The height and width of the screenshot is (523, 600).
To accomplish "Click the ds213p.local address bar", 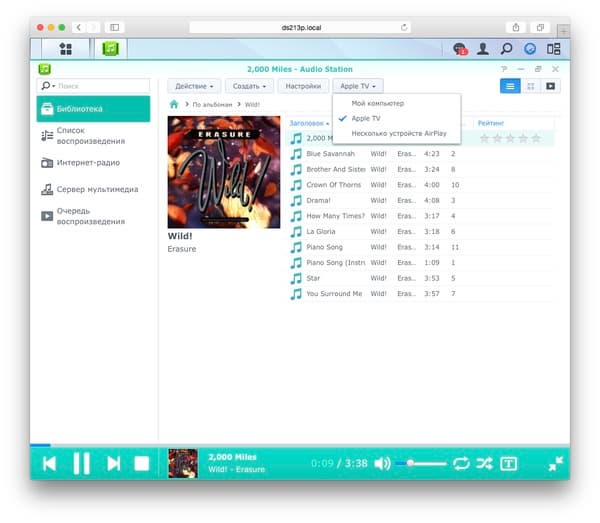I will 300,27.
